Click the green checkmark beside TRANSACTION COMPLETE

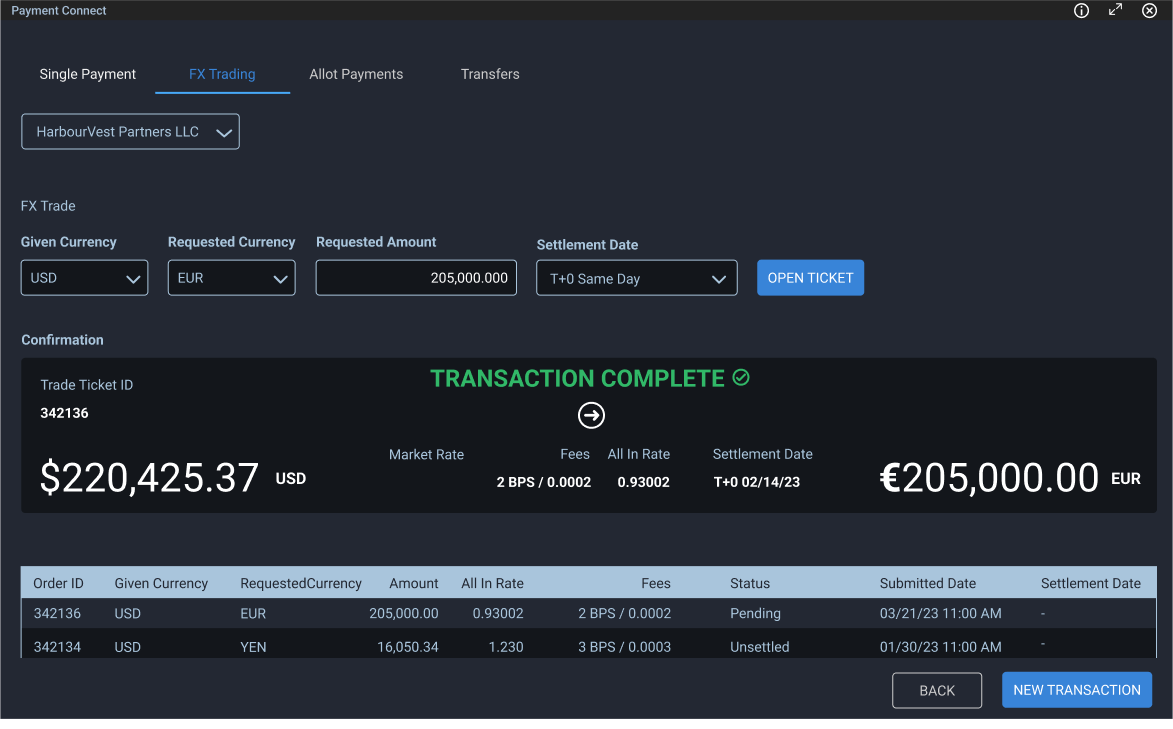741,378
